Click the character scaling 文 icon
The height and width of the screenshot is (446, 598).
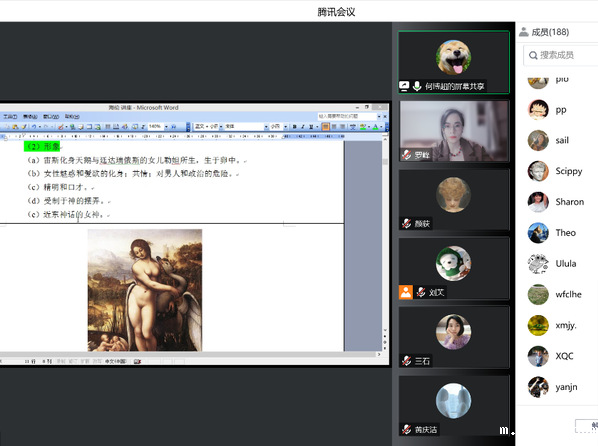click(353, 127)
